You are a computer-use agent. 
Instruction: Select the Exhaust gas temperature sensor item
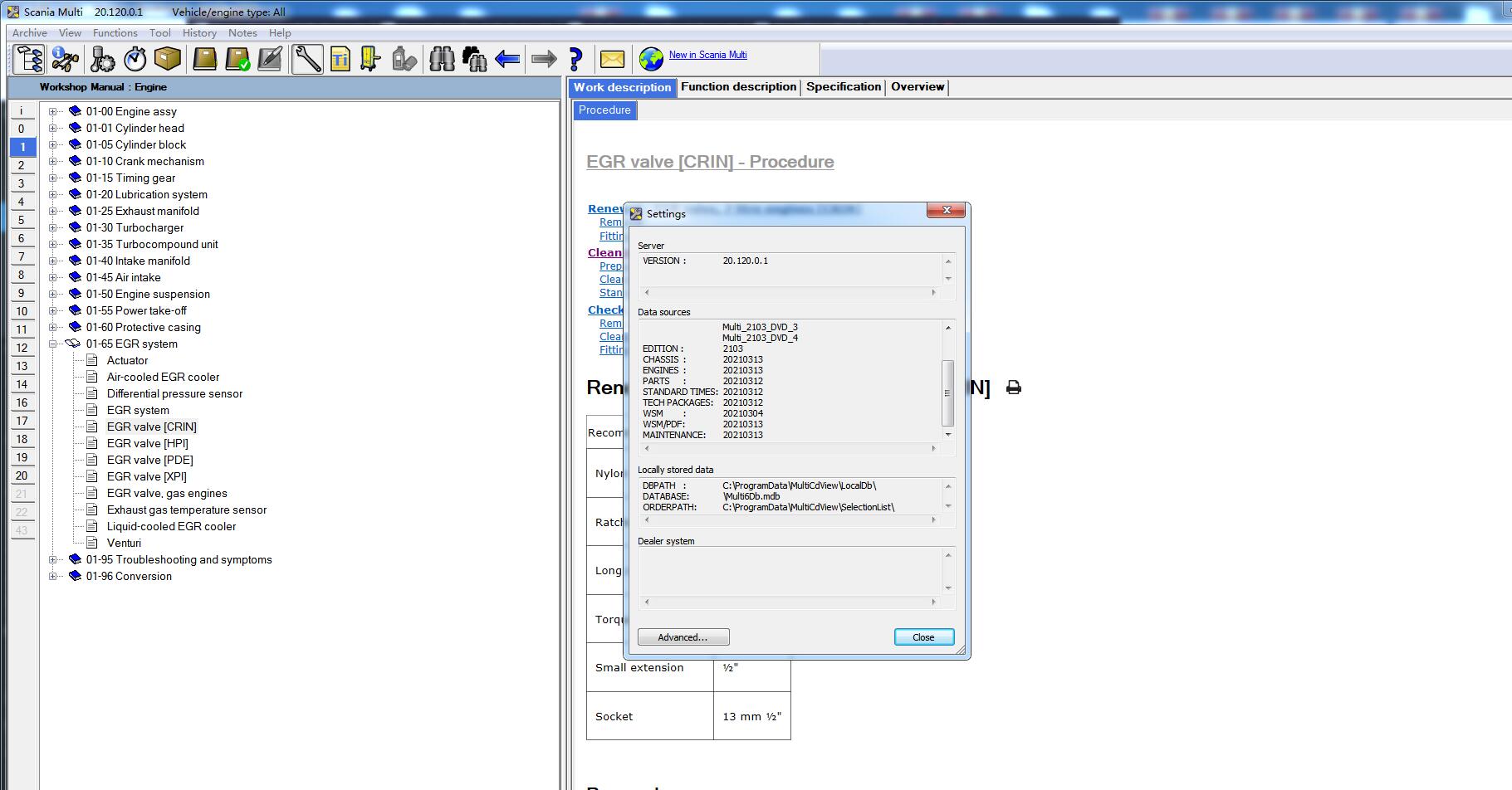click(x=187, y=510)
